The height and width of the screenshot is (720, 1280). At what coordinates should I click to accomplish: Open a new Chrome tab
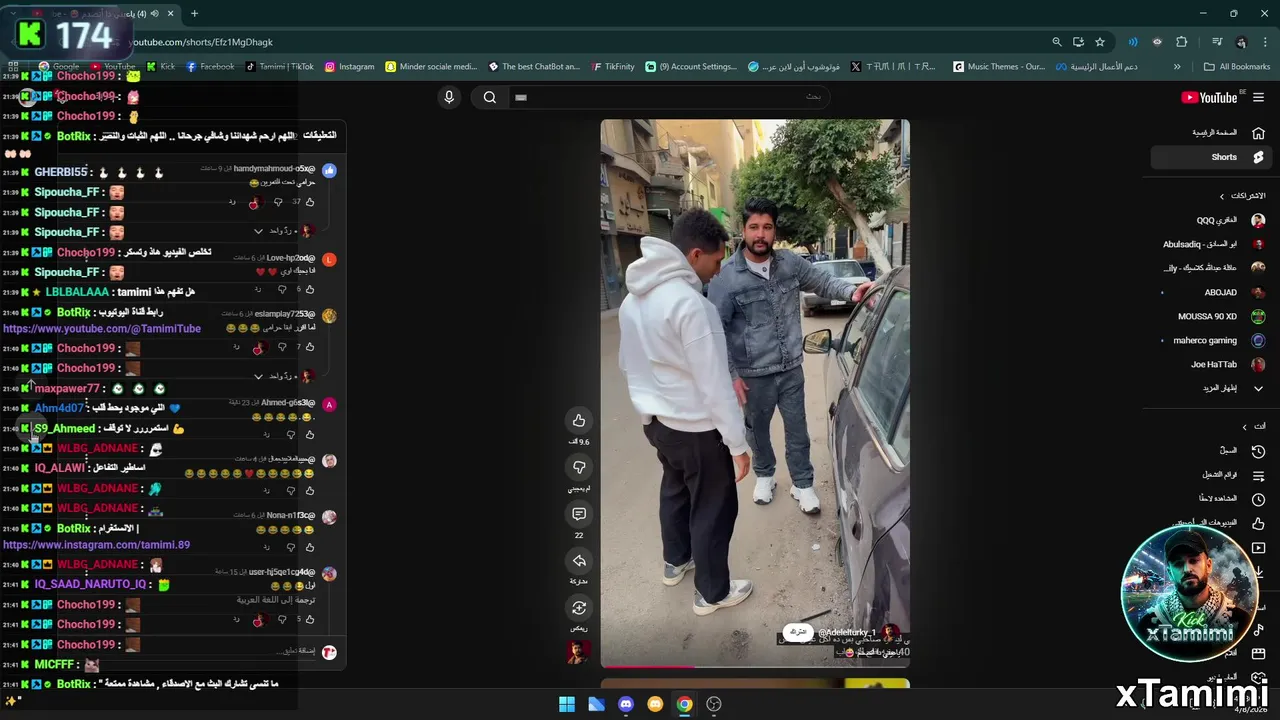[x=194, y=14]
